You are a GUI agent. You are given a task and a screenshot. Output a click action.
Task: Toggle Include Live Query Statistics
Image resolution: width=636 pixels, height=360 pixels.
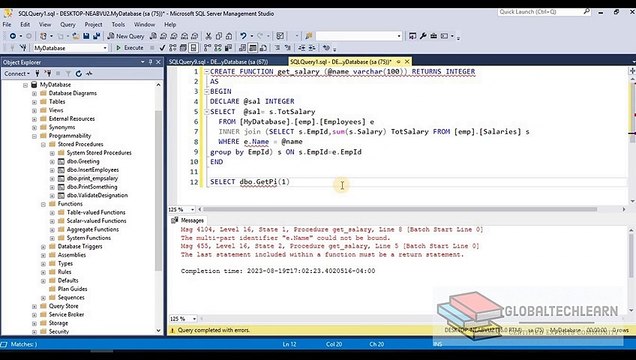(x=218, y=48)
